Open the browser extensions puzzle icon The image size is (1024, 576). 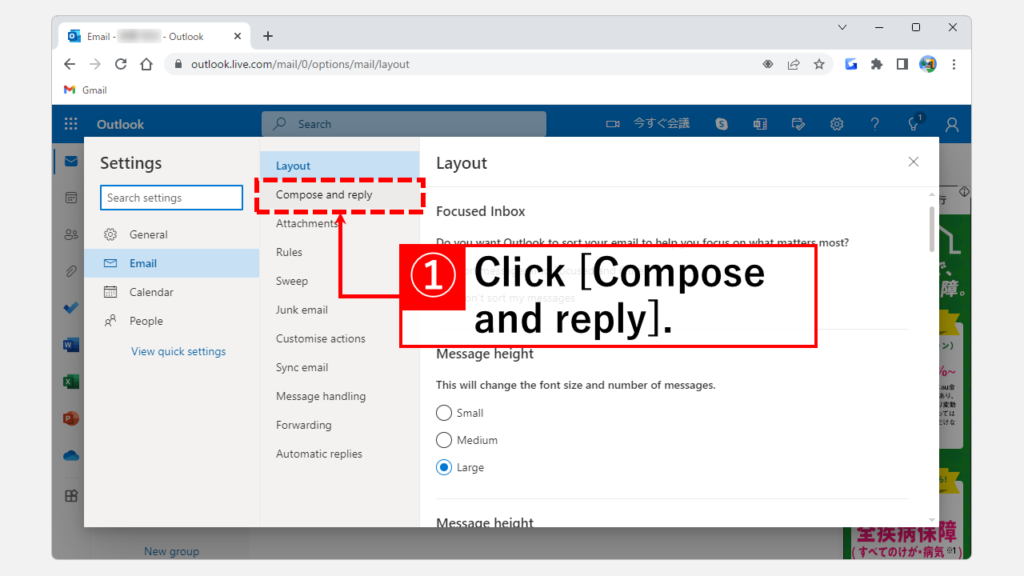click(x=876, y=64)
